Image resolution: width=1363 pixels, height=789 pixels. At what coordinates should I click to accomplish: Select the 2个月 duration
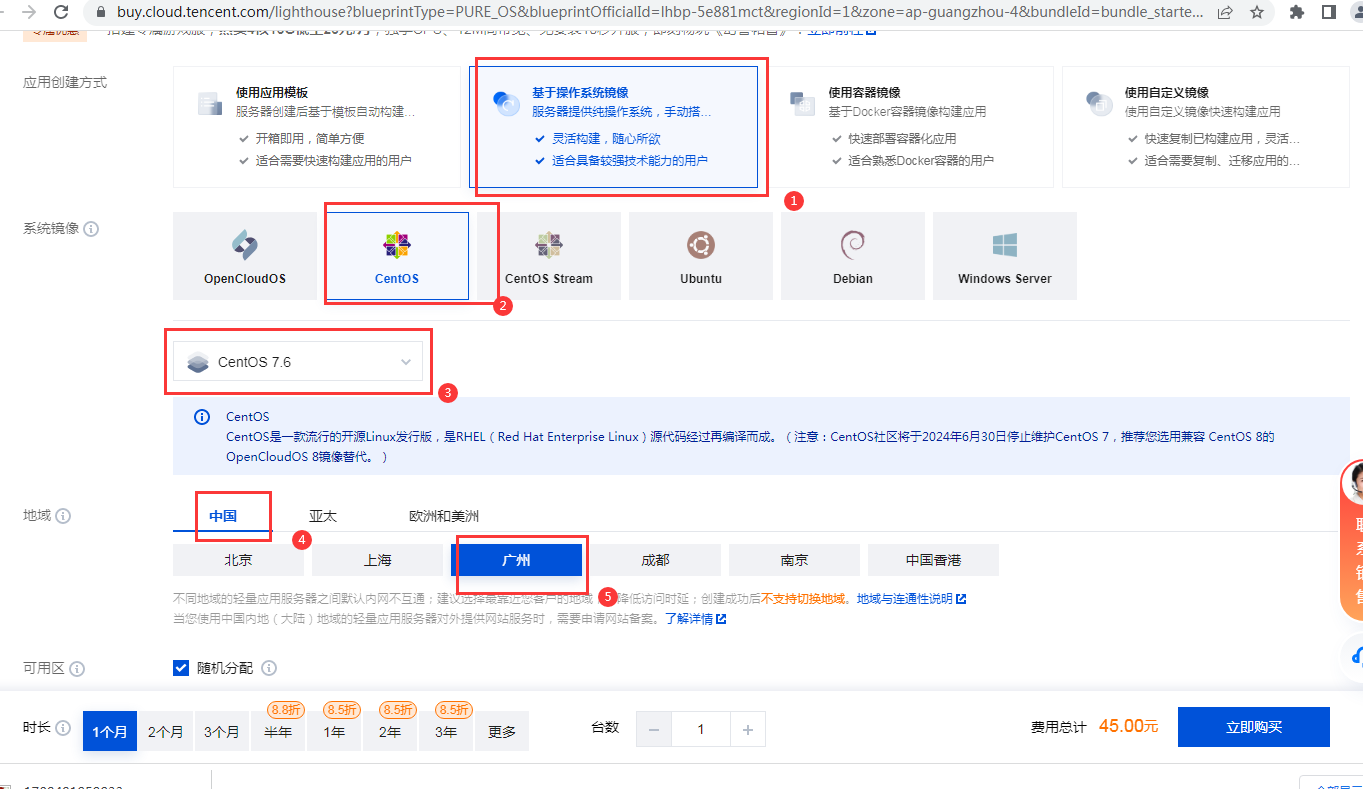[166, 731]
